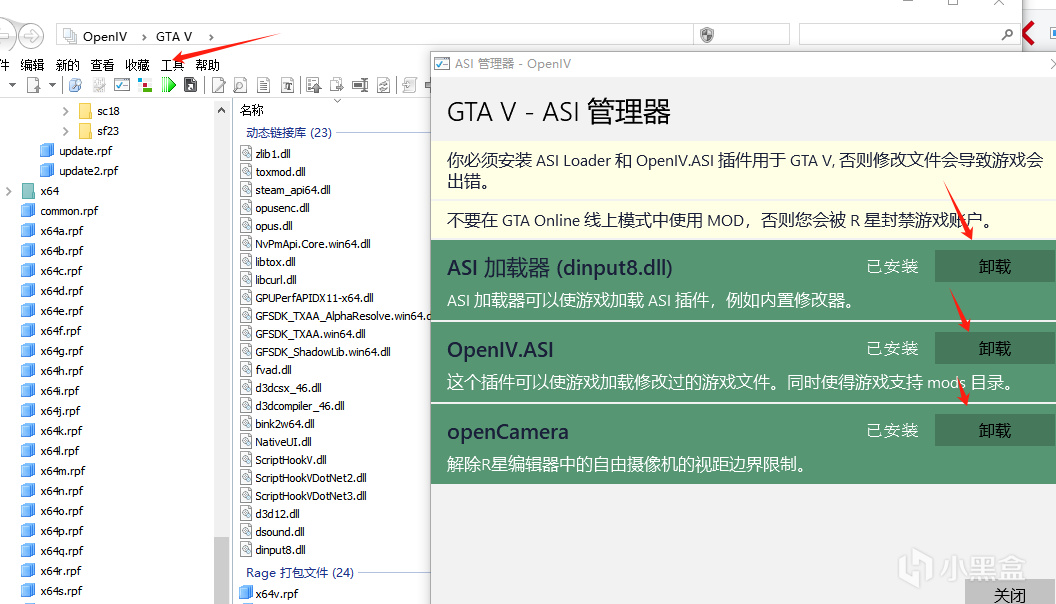Open the dropdown arrow beside new file icon

tap(52, 85)
